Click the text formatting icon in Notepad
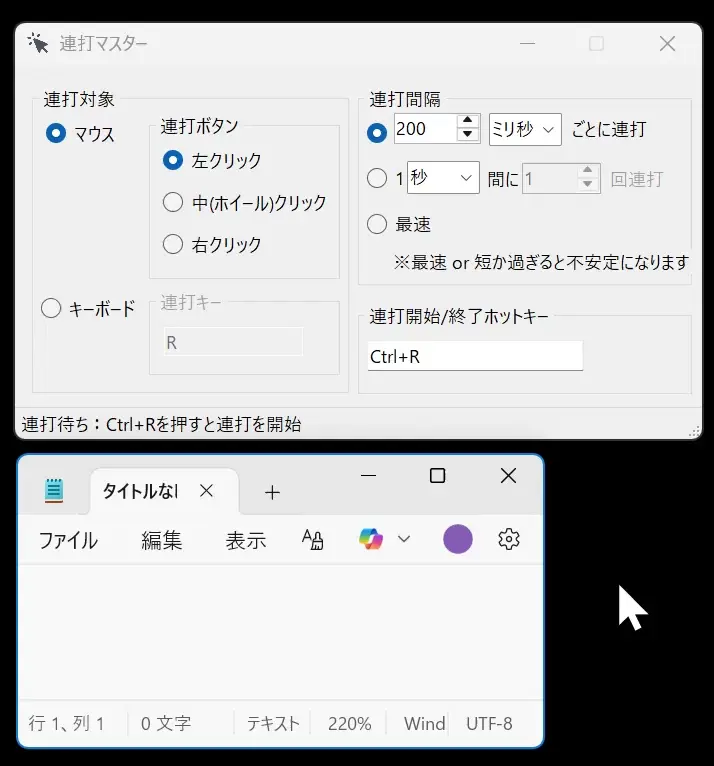Viewport: 714px width, 766px height. click(313, 539)
